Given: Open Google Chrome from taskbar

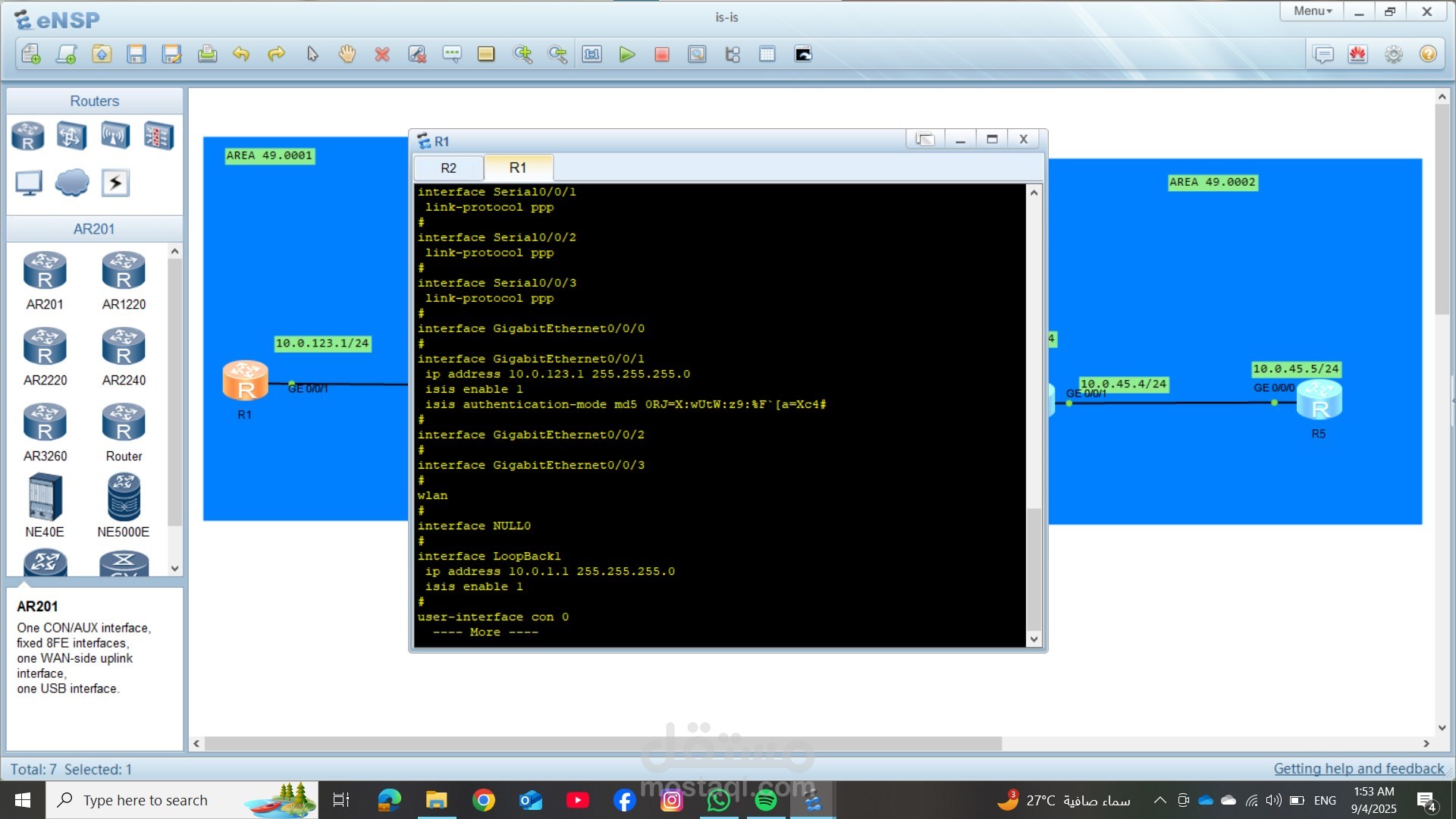Looking at the screenshot, I should 483,800.
